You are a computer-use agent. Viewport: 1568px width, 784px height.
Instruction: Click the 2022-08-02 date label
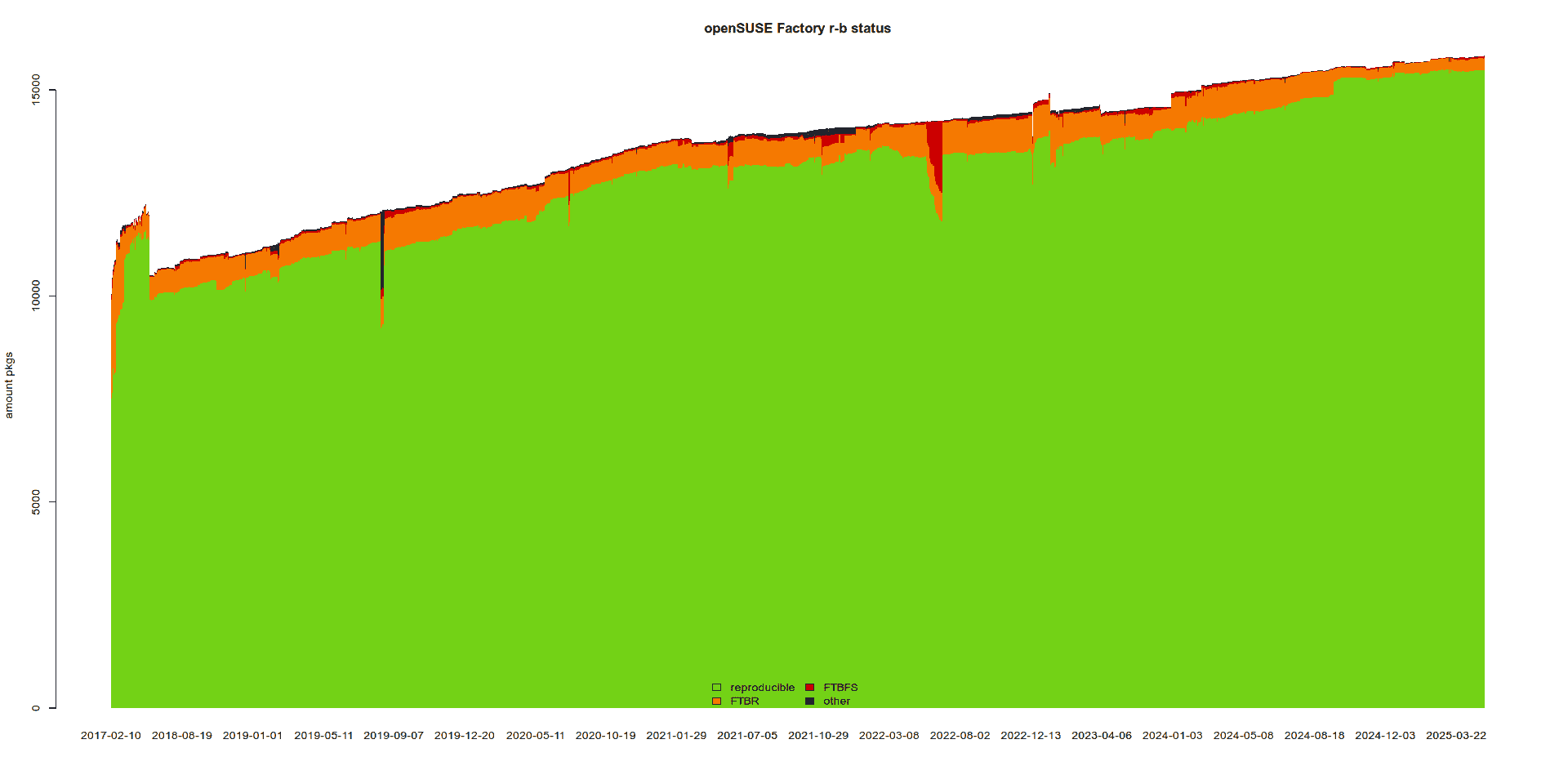(960, 736)
